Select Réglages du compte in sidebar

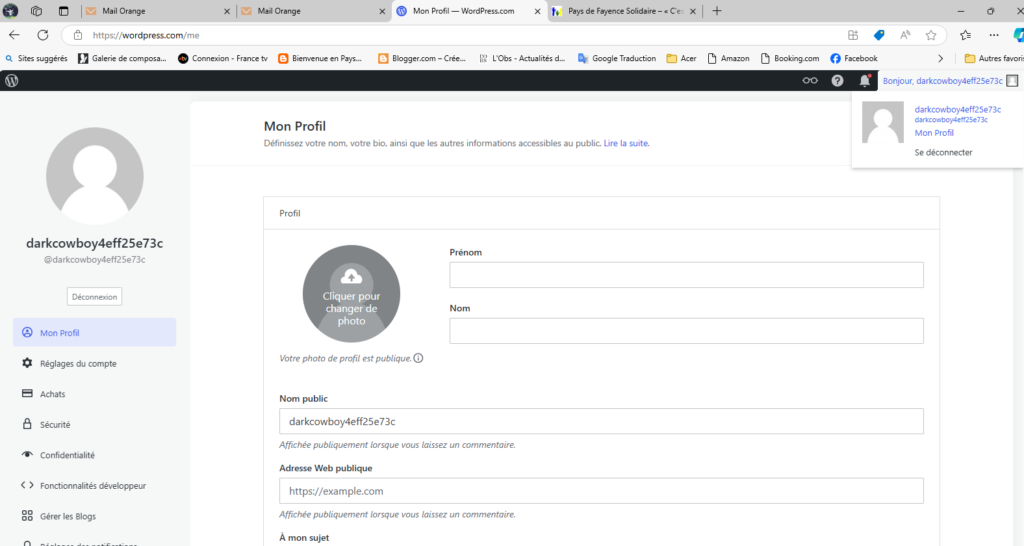click(x=78, y=364)
